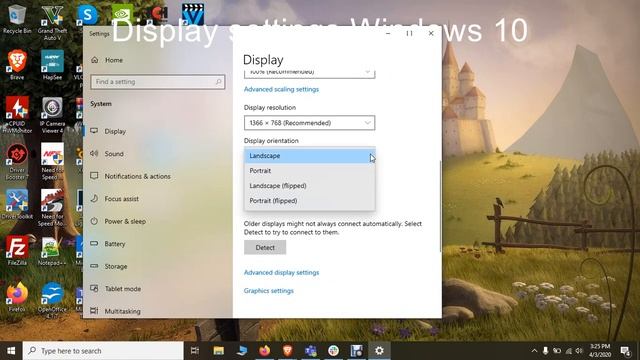Open the Driver Booster 7 shortcut
Image resolution: width=640 pixels, height=360 pixels.
click(x=17, y=162)
